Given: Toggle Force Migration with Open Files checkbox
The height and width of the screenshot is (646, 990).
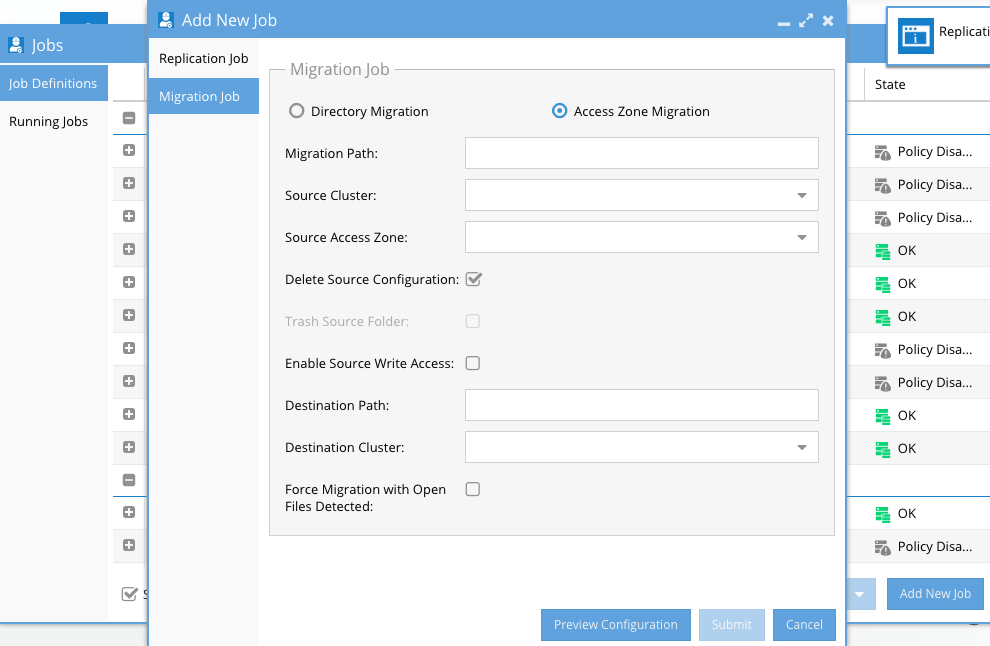Looking at the screenshot, I should coord(473,489).
